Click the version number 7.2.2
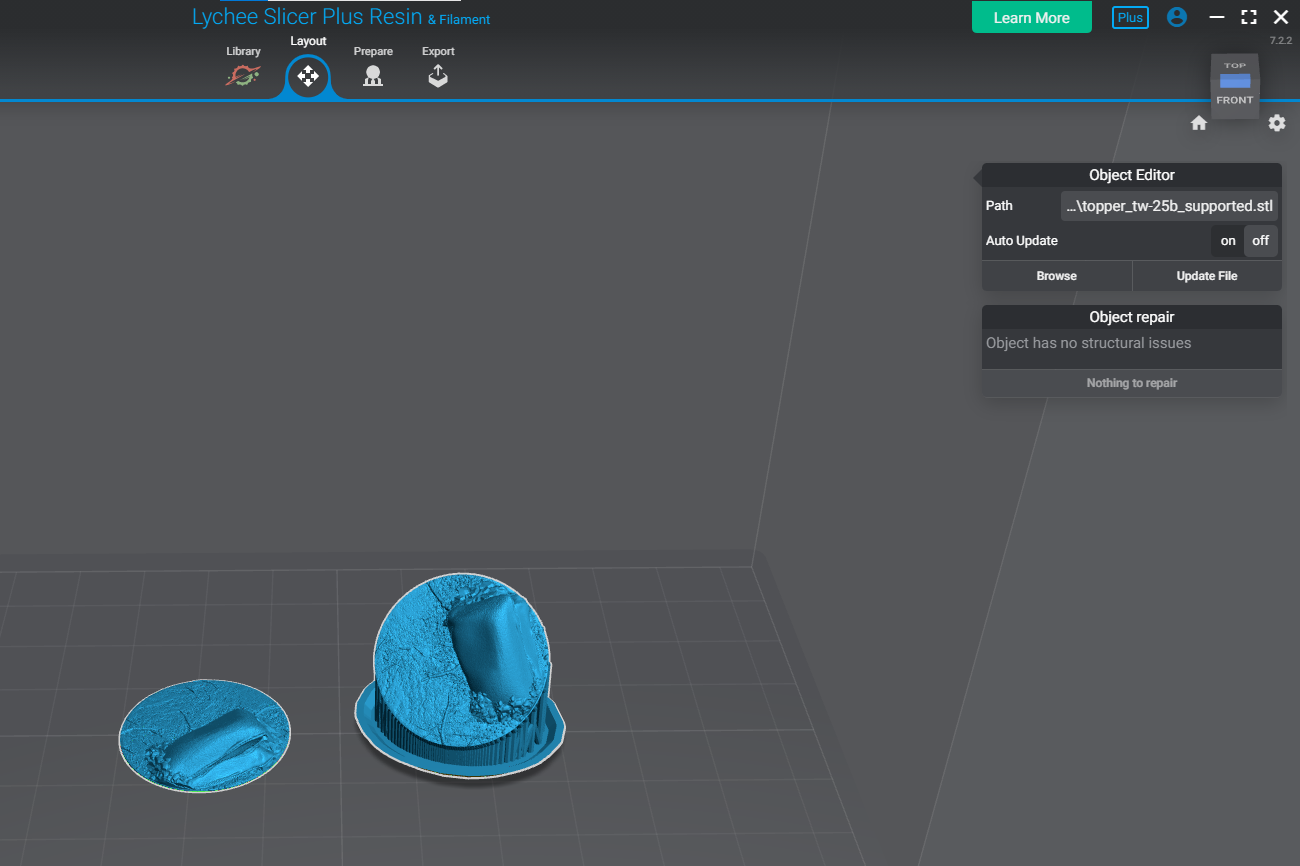The image size is (1300, 866). (x=1281, y=41)
